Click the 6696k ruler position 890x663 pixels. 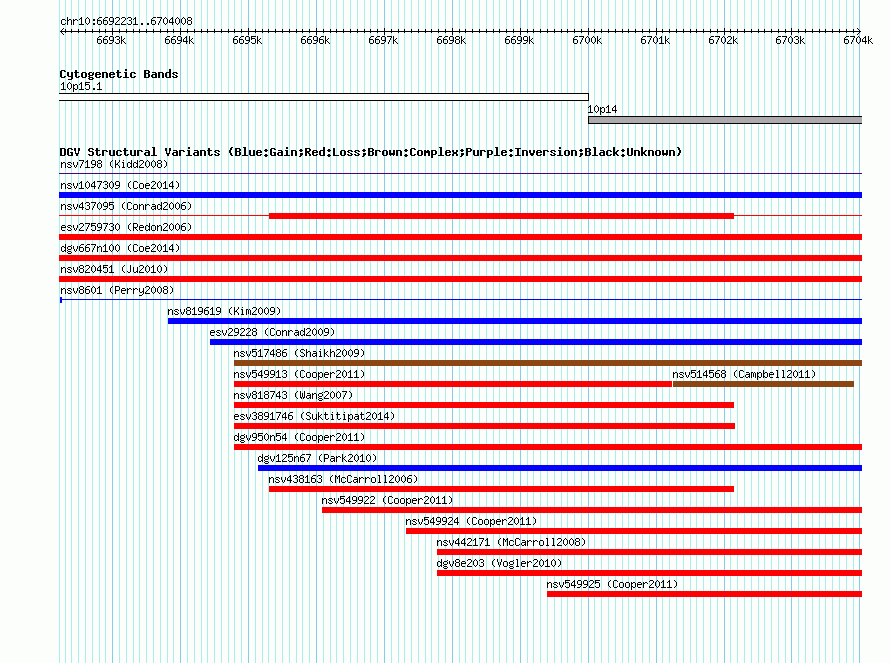(x=315, y=40)
